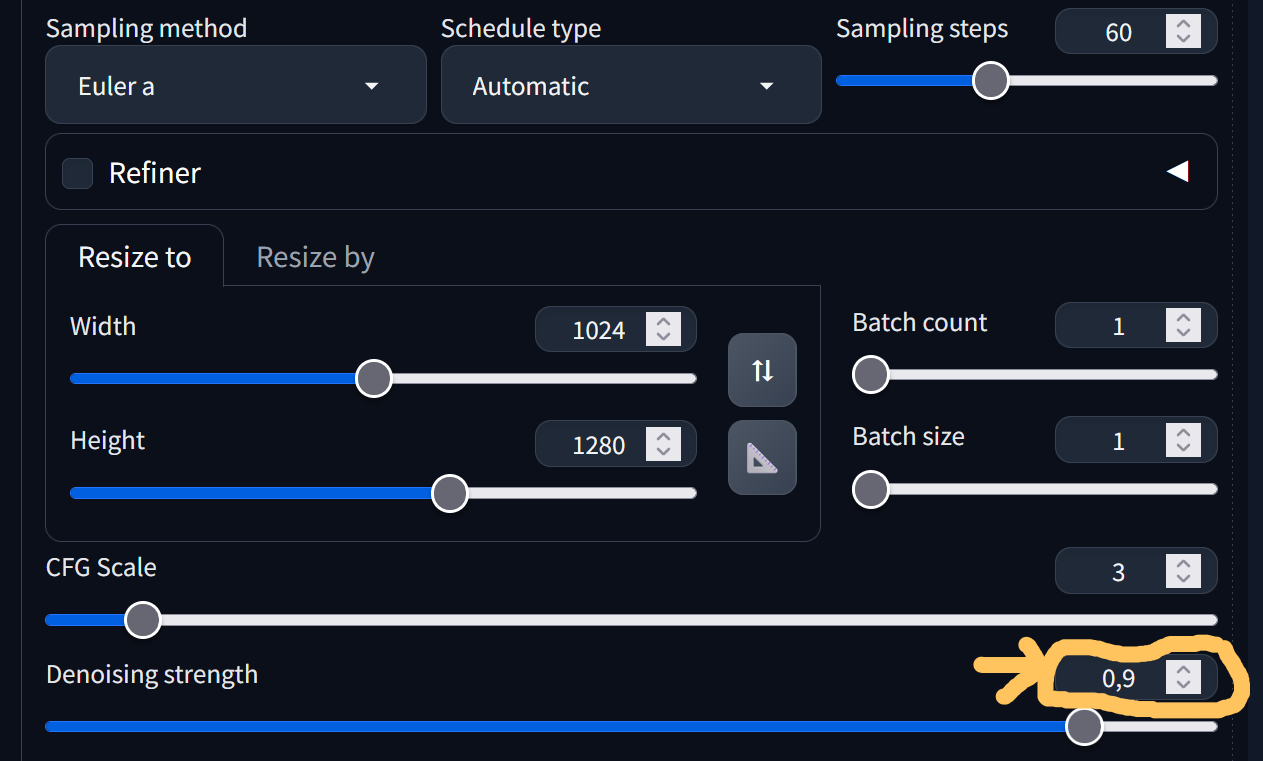Click the swap width and height icon
Viewport: 1263px width, 761px height.
click(x=762, y=371)
